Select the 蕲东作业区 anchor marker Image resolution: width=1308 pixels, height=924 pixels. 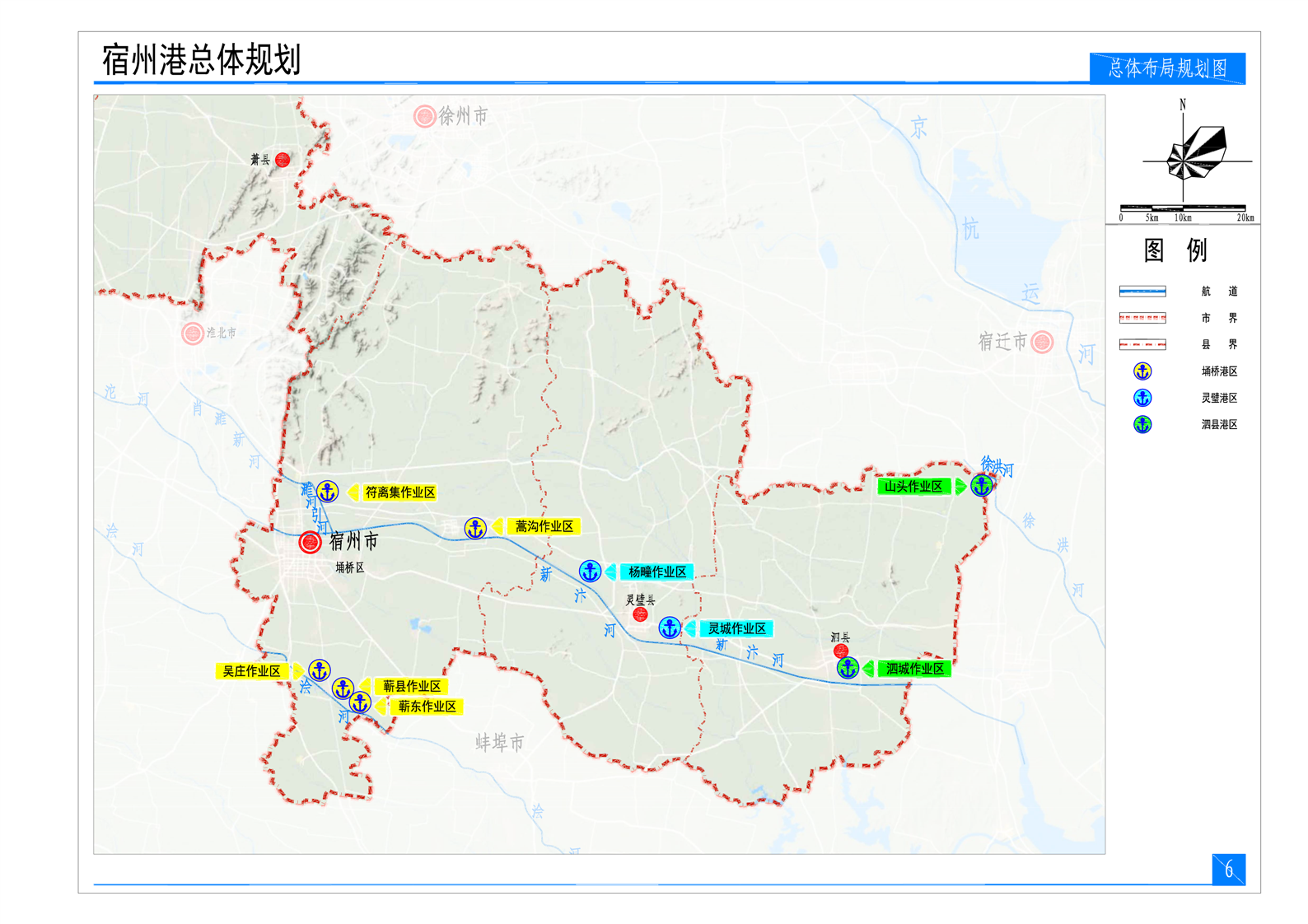click(x=360, y=703)
